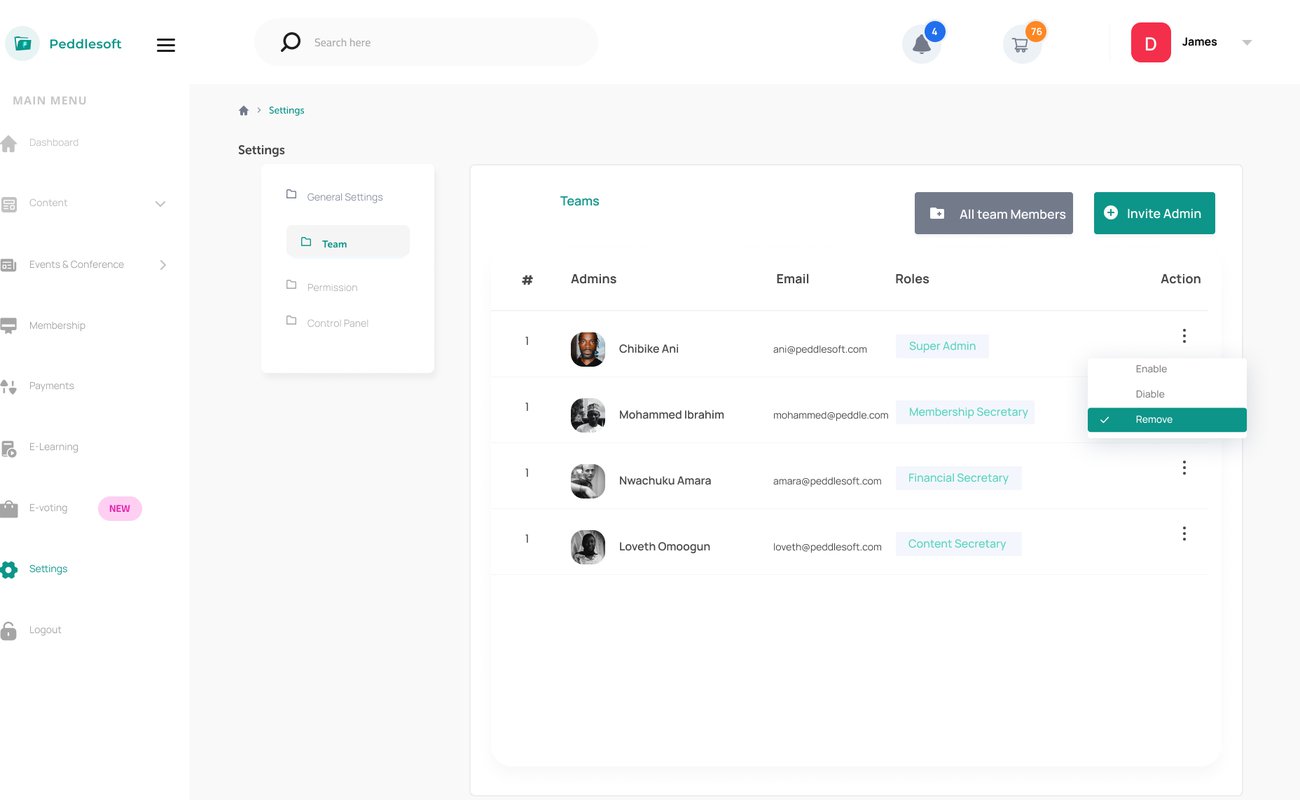
Task: Open the shopping cart icon
Action: (x=1020, y=45)
